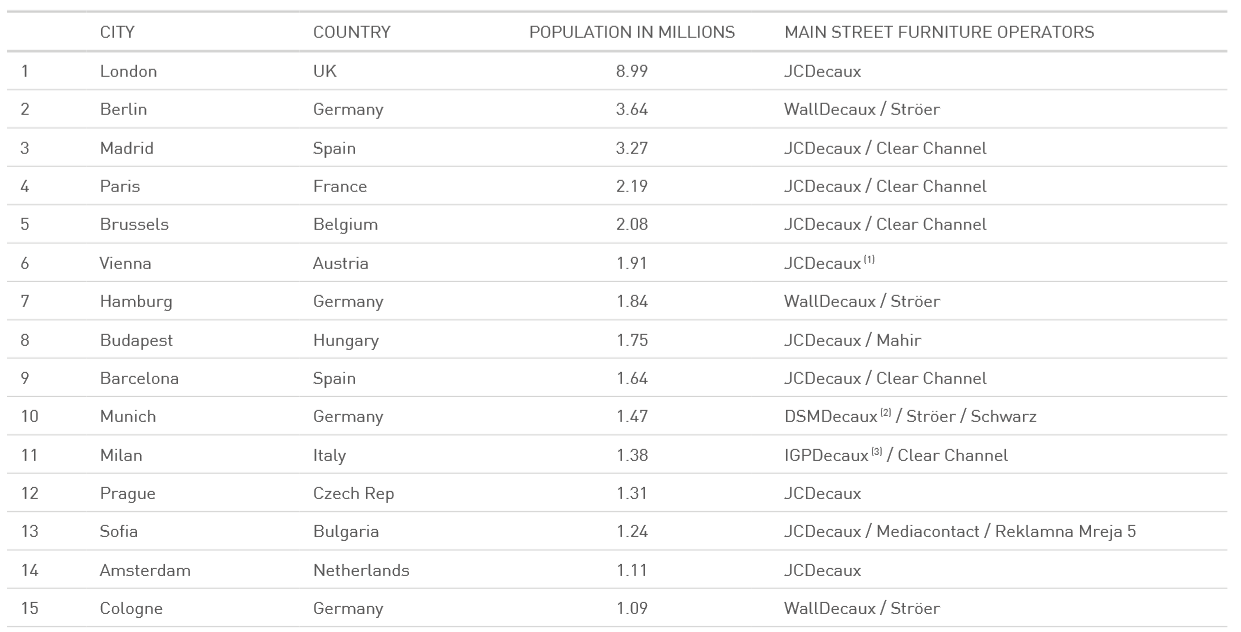Click Berlin in the city column

(123, 109)
